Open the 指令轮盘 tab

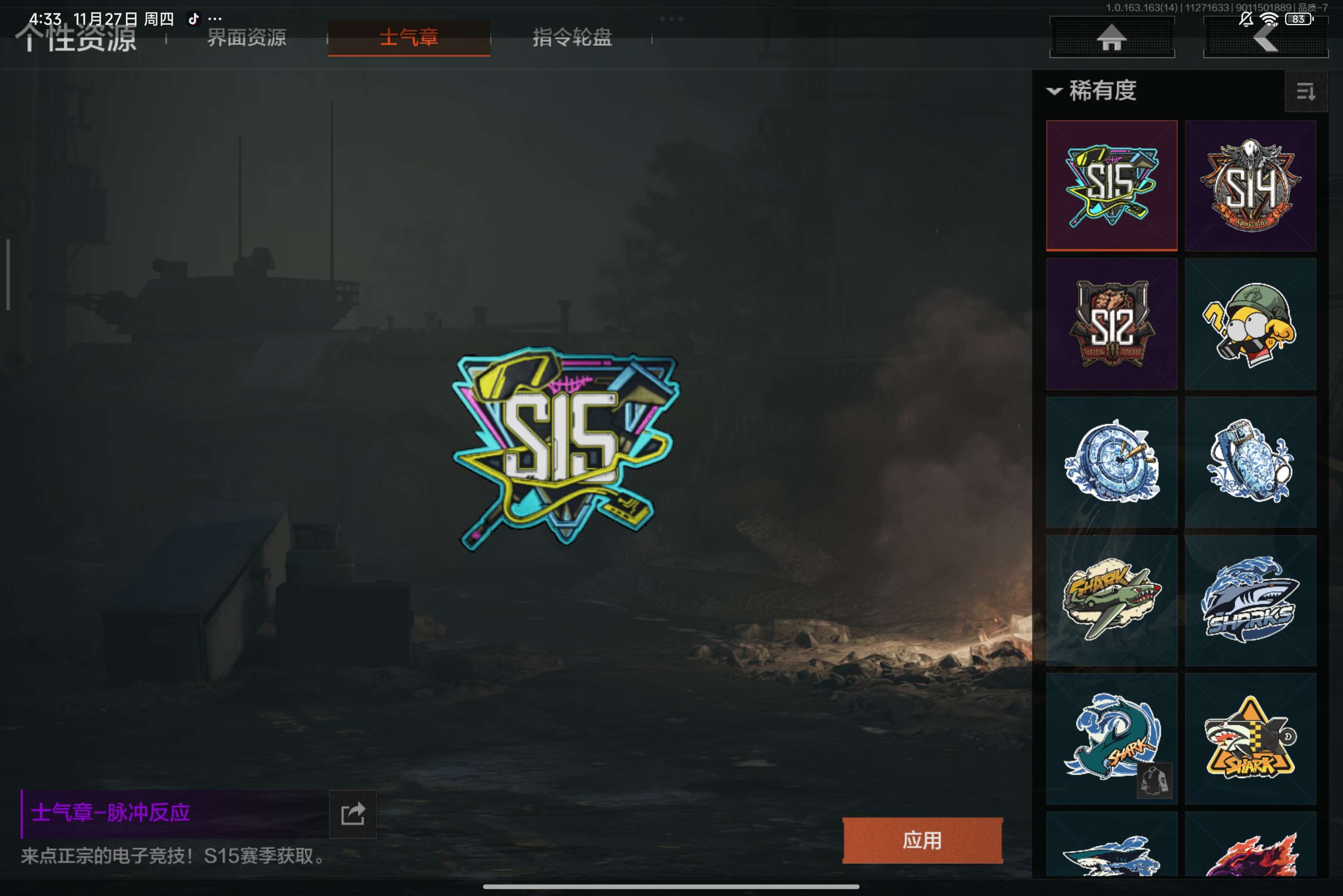click(572, 38)
